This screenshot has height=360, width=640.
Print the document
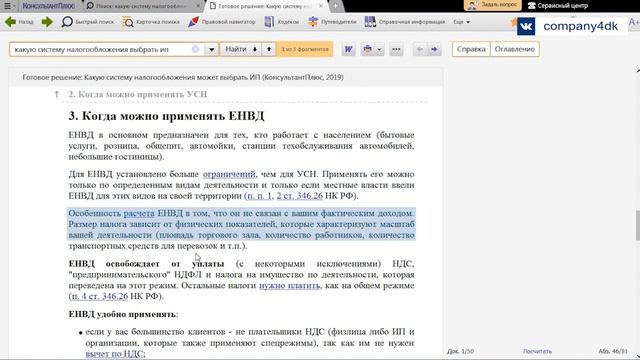367,49
